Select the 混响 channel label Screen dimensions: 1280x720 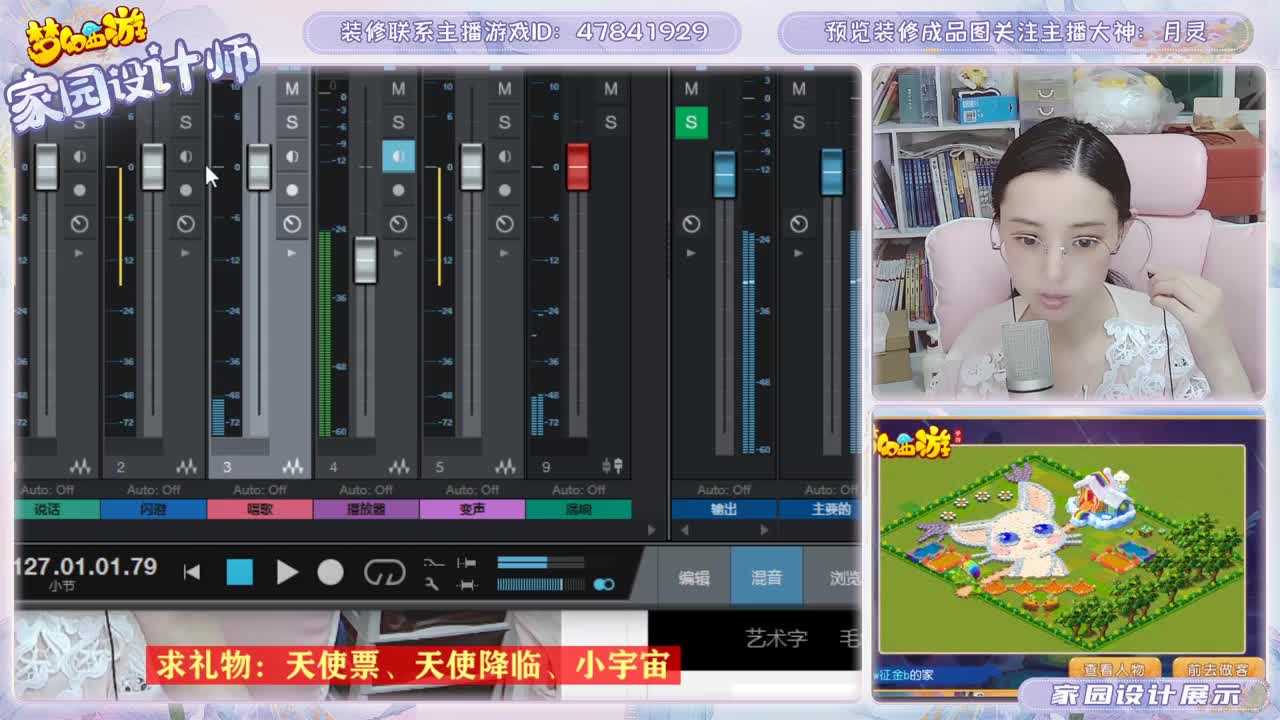pyautogui.click(x=578, y=509)
